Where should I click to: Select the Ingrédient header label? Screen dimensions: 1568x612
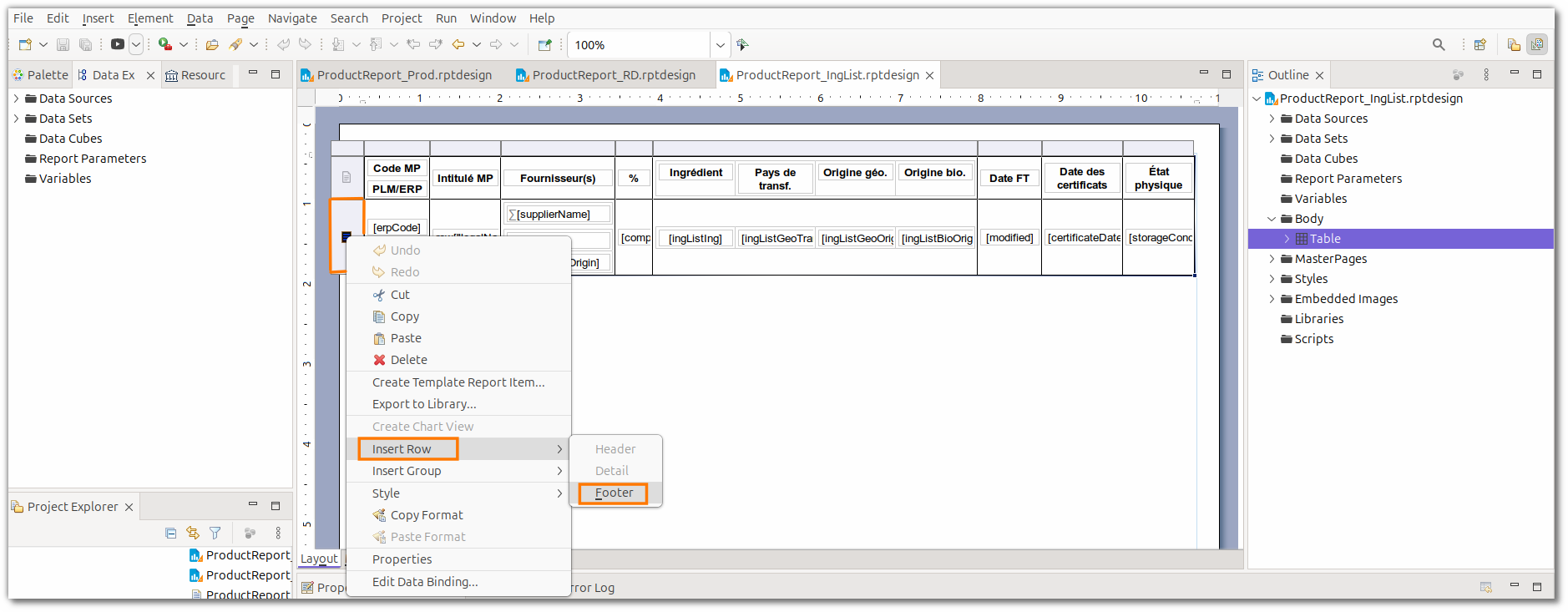(695, 173)
